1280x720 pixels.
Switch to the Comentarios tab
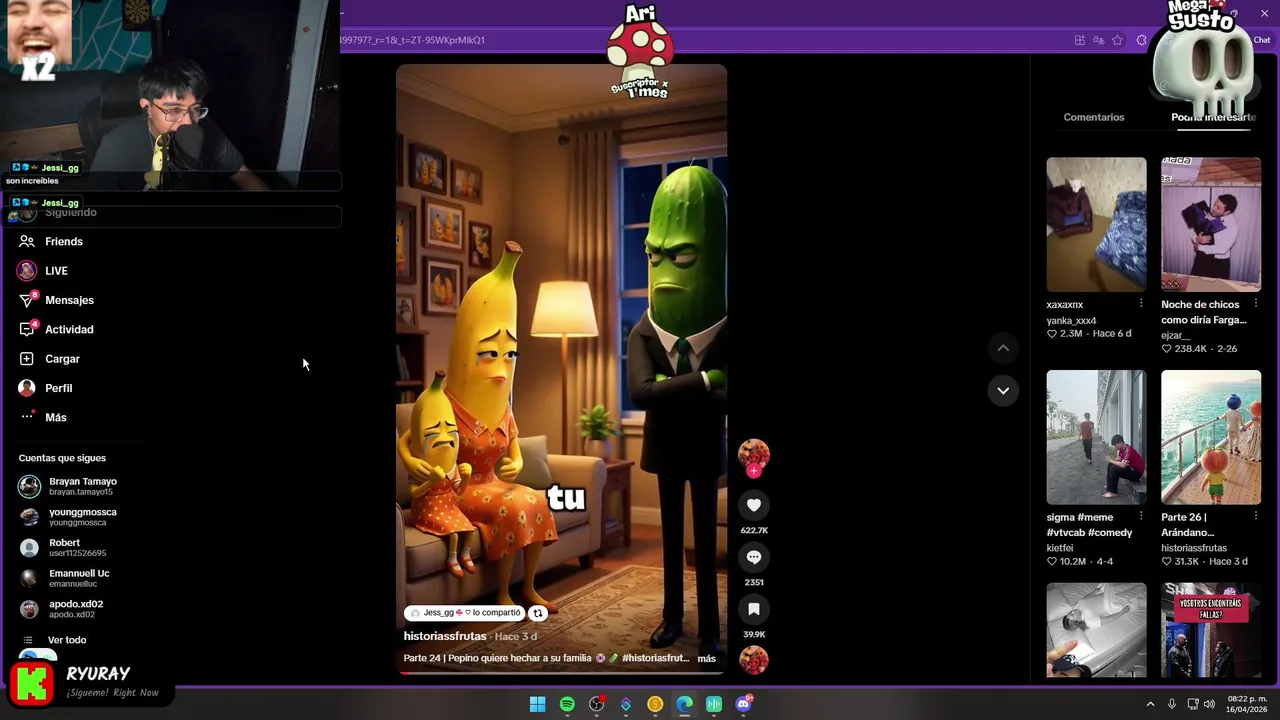point(1094,117)
